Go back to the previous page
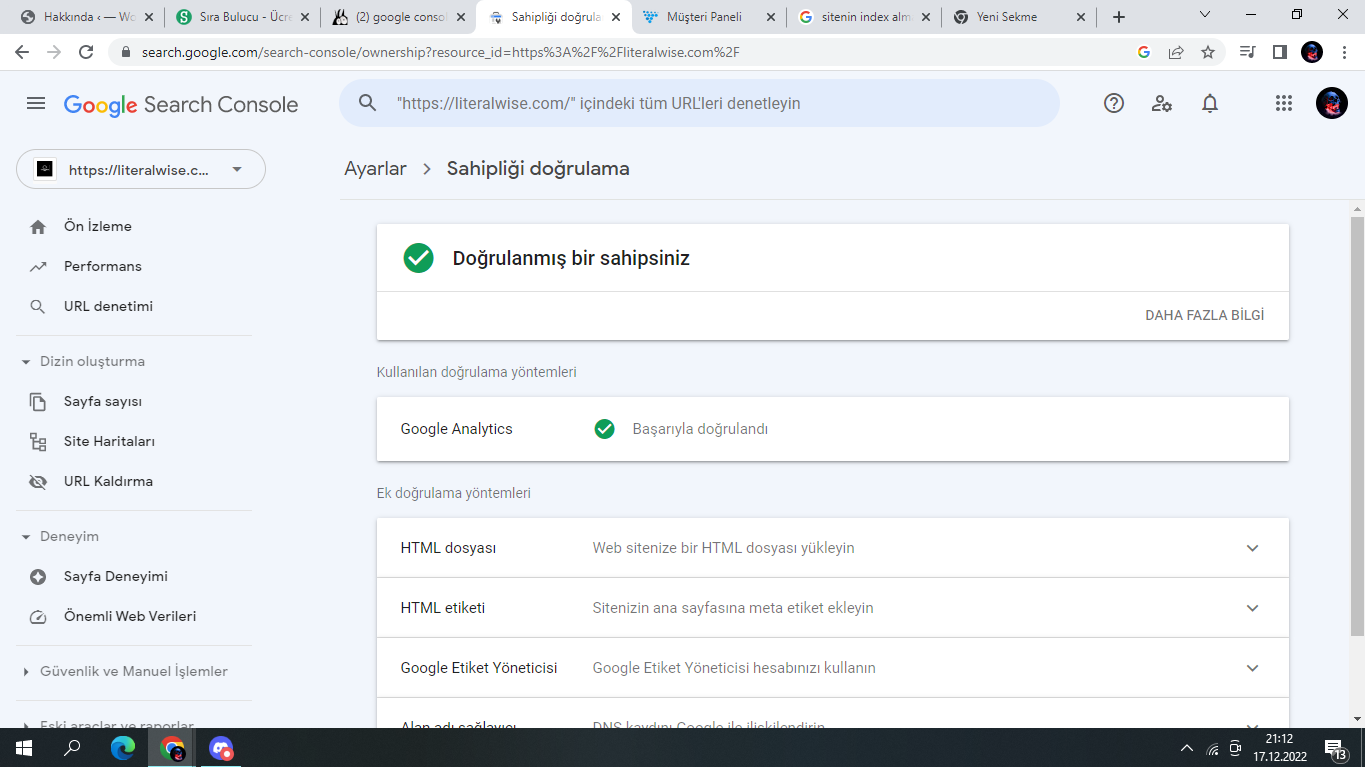 [24, 52]
